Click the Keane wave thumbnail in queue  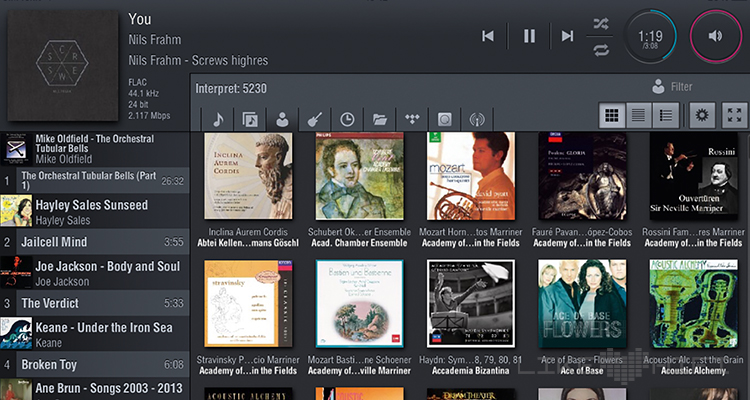tap(16, 333)
